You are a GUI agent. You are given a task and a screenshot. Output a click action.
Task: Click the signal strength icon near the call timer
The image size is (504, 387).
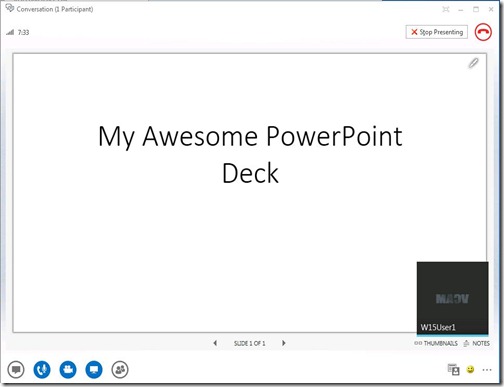coord(10,32)
